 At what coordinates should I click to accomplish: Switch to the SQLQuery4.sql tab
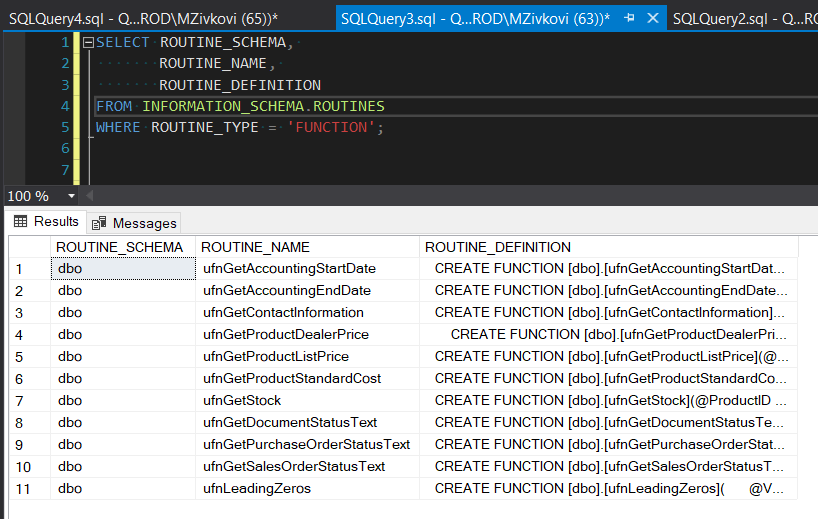pos(143,19)
